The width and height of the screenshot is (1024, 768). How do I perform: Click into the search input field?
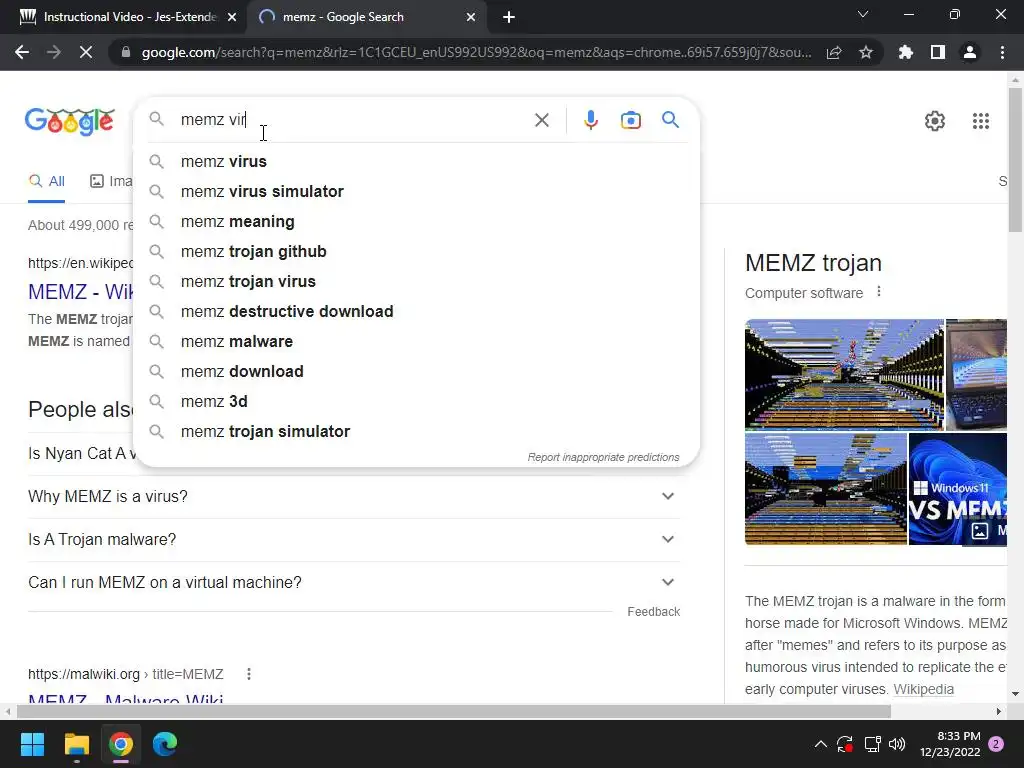(353, 120)
